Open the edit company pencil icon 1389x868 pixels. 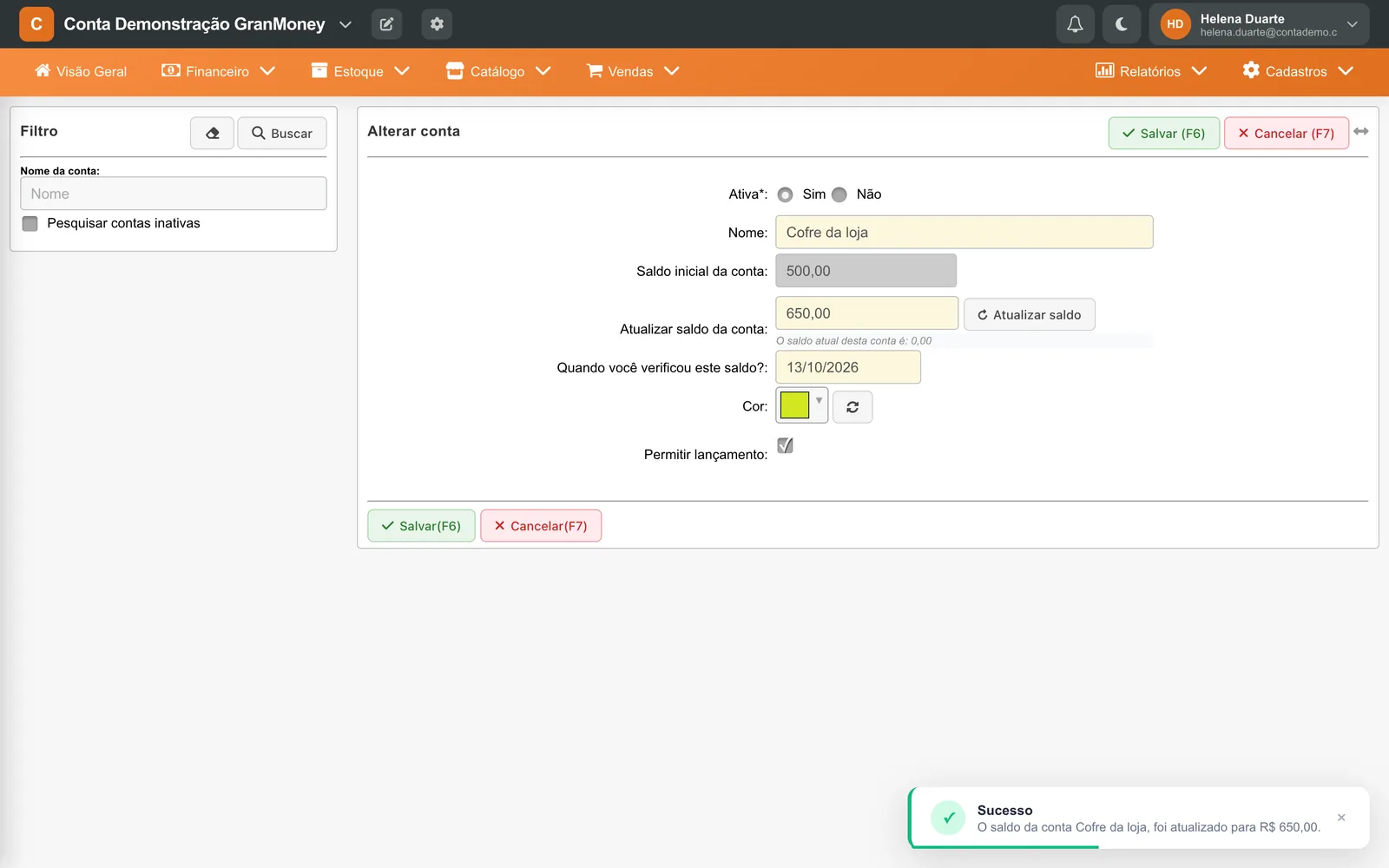pyautogui.click(x=386, y=24)
